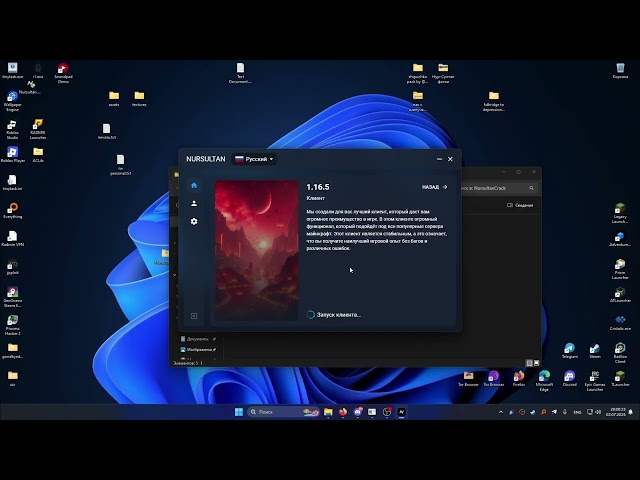Viewport: 640px width, 480px height.
Task: Open Badlion Client desktop shortcut
Action: pos(620,353)
